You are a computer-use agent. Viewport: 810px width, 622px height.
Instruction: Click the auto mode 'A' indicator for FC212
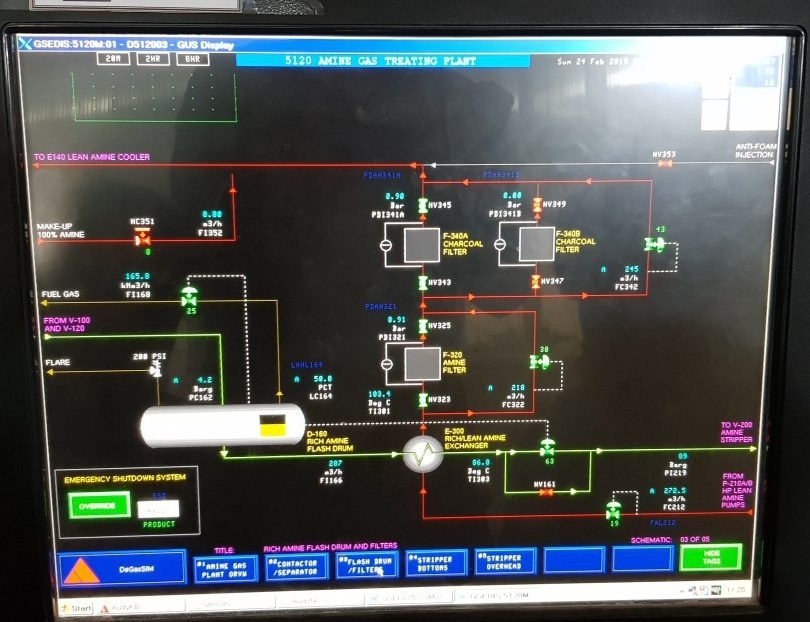(x=652, y=491)
